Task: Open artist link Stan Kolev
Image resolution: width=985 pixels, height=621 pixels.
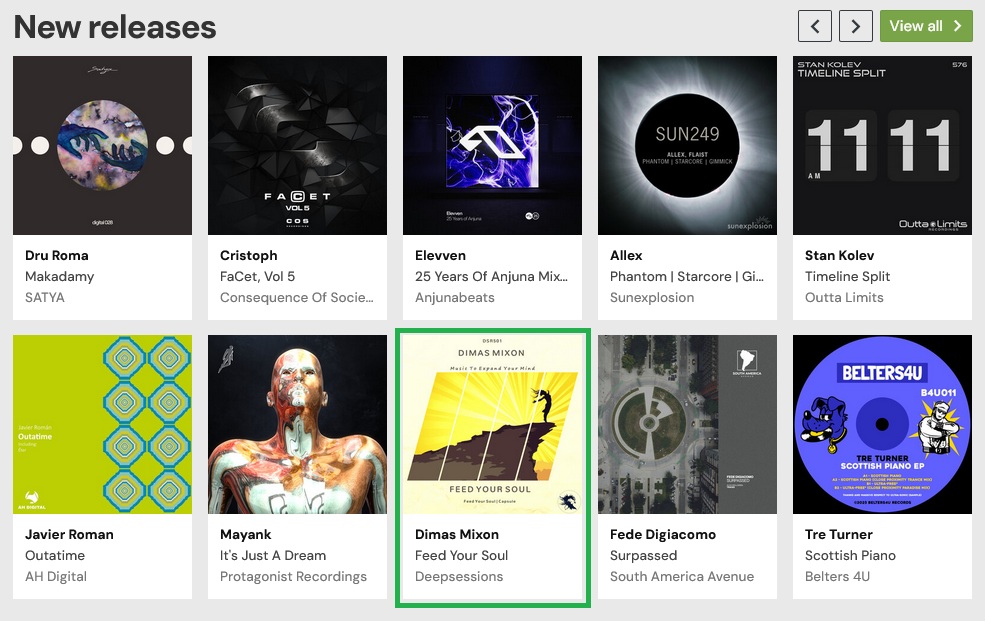Action: click(x=839, y=256)
